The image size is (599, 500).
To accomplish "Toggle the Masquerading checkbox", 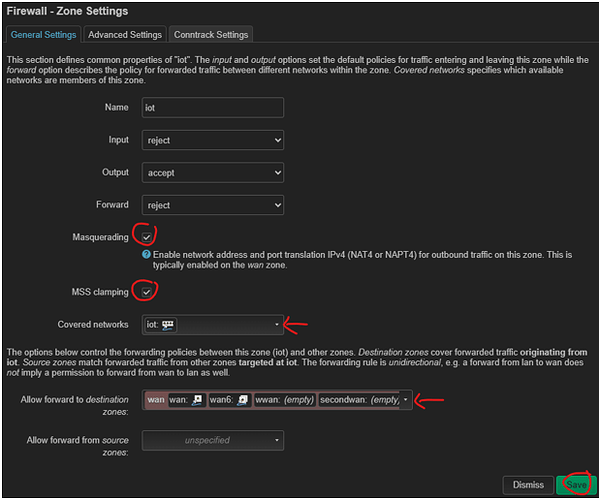I will click(146, 237).
